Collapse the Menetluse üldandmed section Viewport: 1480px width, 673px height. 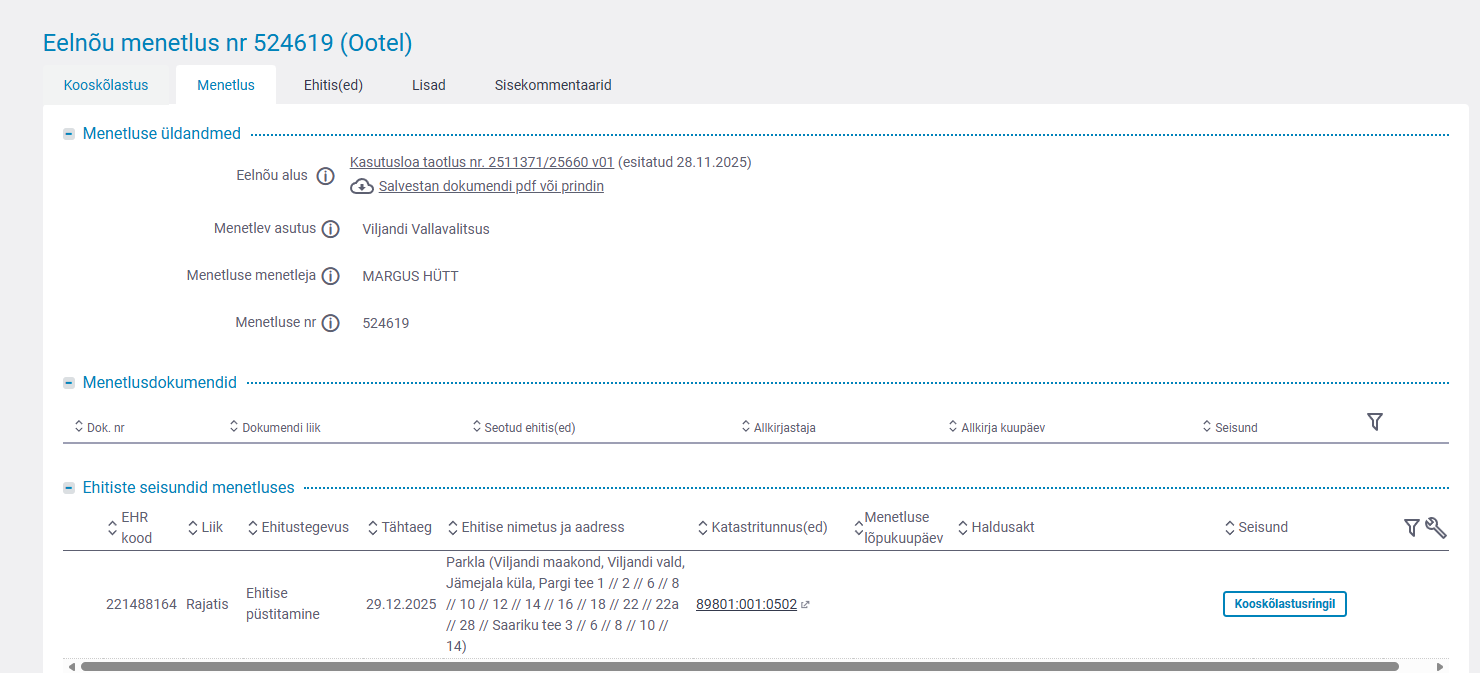(x=69, y=134)
